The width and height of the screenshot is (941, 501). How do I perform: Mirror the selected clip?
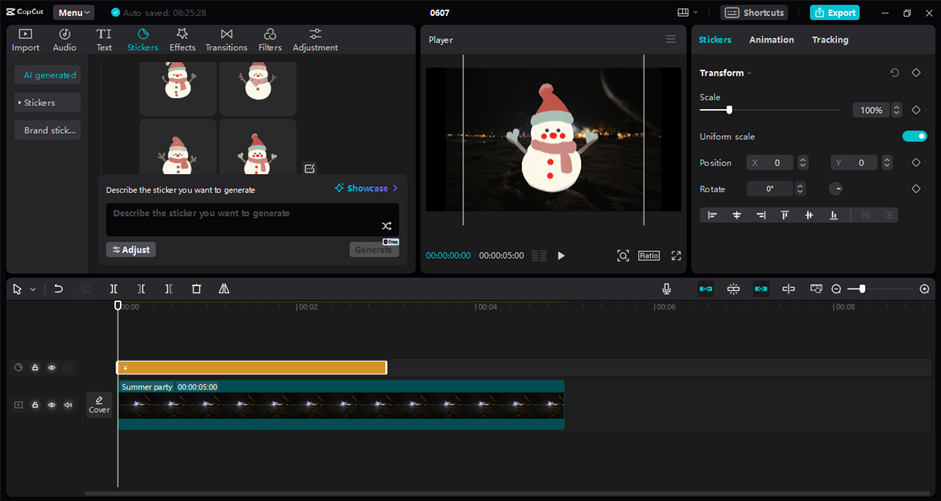224,289
